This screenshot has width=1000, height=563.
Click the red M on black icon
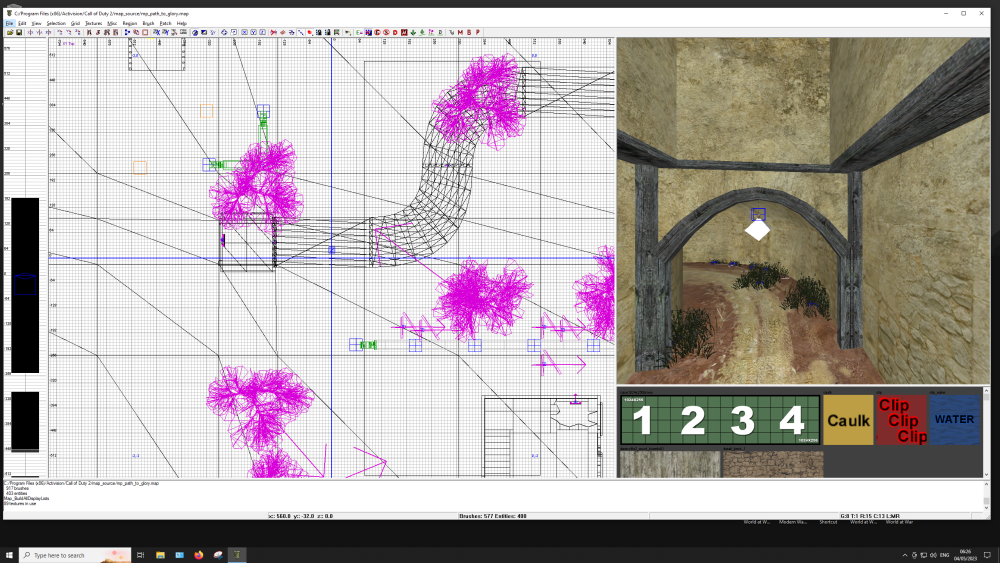[404, 32]
